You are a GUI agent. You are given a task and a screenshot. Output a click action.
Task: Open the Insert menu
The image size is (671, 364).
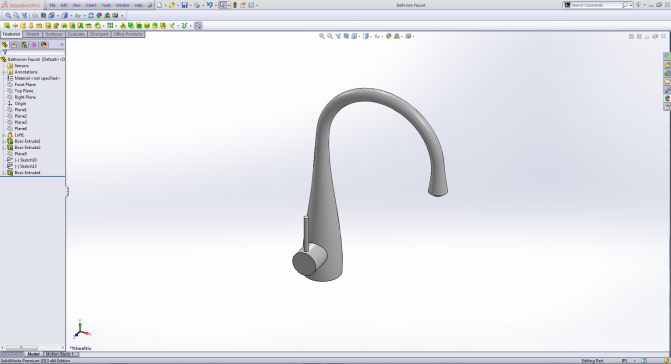coord(91,5)
